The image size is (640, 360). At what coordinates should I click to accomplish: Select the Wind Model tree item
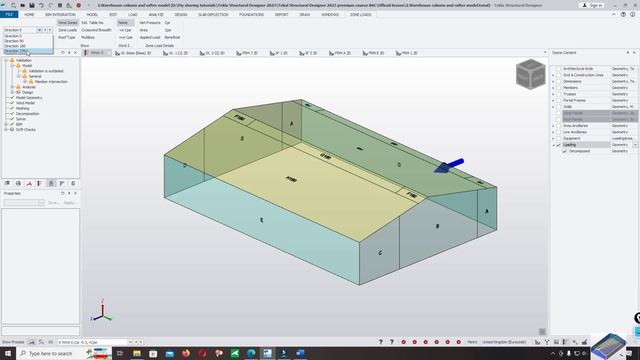pyautogui.click(x=25, y=103)
